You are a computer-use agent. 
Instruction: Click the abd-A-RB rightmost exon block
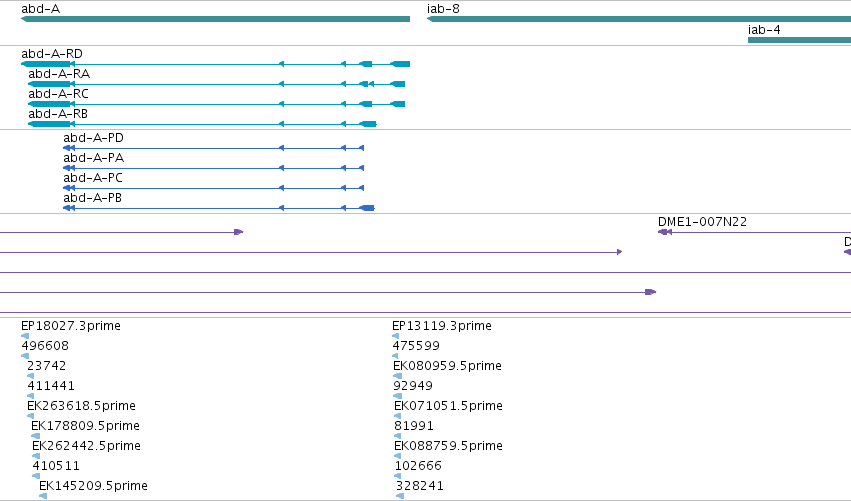(368, 124)
